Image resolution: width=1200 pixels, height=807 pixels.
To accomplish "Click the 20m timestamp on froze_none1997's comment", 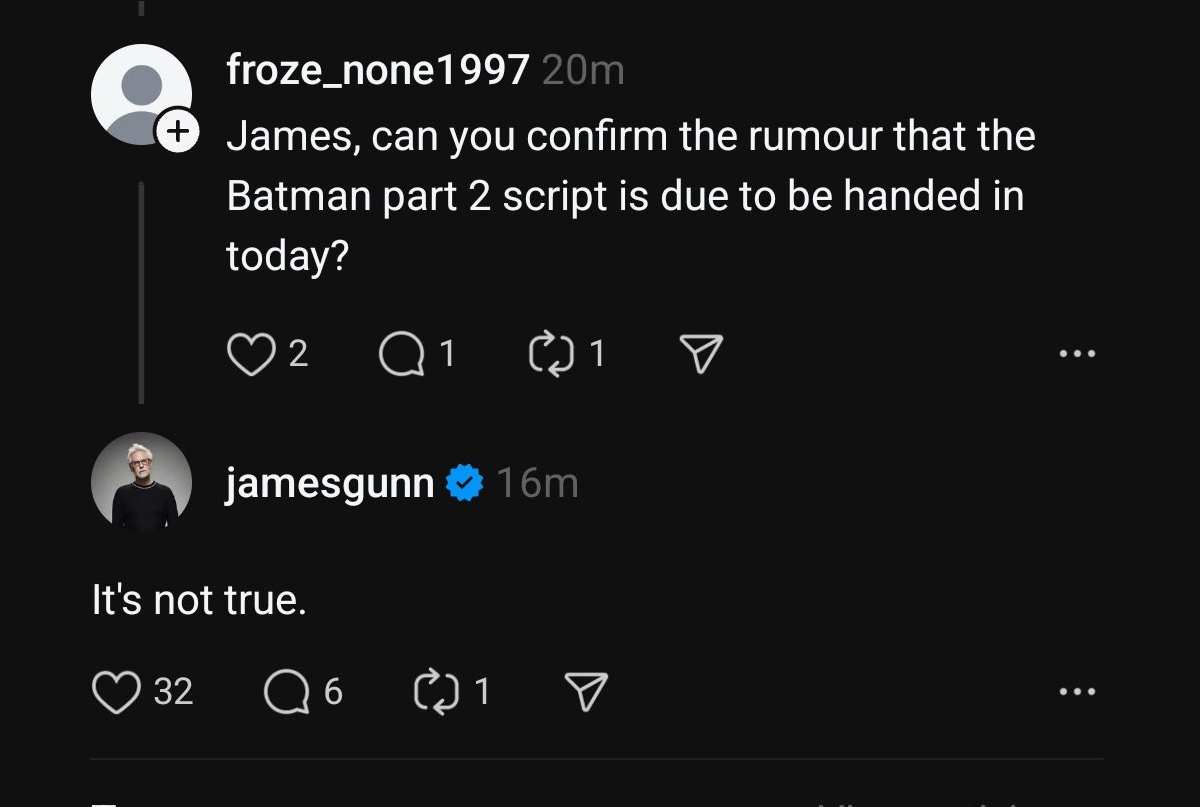I will pos(582,71).
